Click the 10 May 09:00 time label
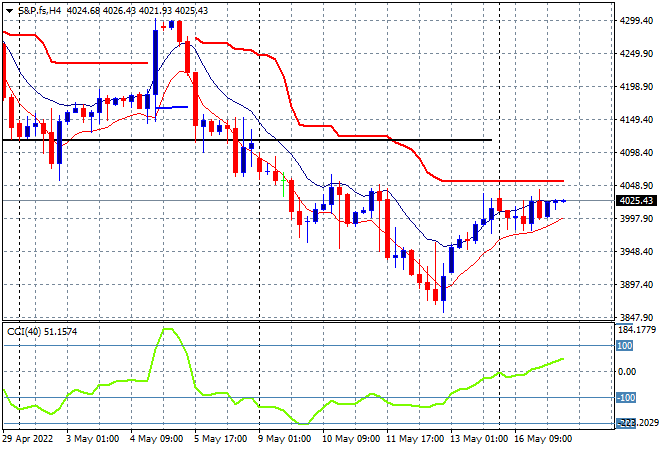This screenshot has width=660, height=450. click(x=351, y=439)
